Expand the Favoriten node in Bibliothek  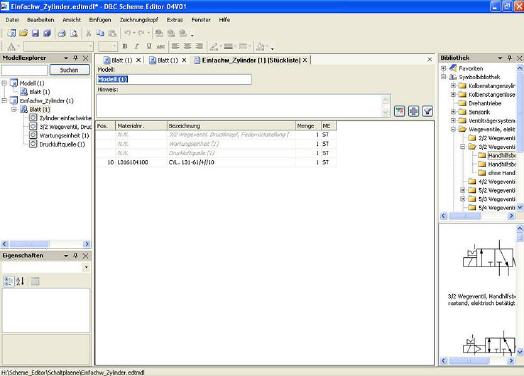click(443, 68)
